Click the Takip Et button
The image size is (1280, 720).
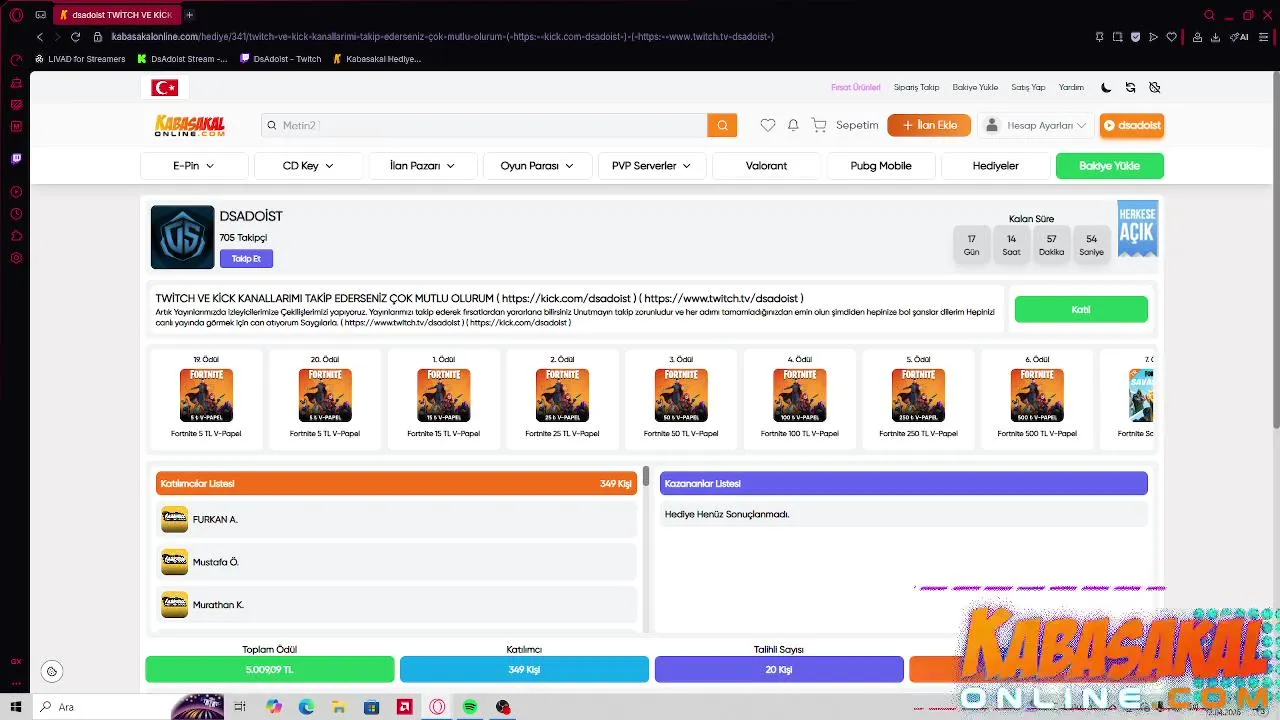pos(246,259)
